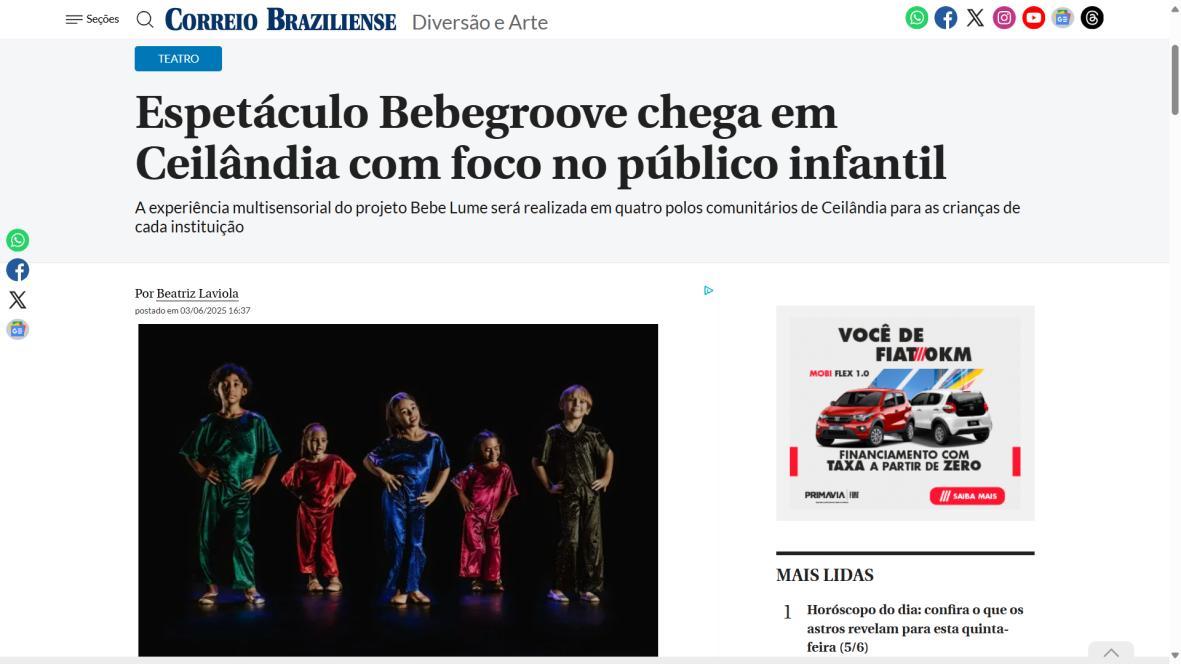This screenshot has width=1181, height=664.
Task: Share article via Facebook side button
Action: click(17, 270)
